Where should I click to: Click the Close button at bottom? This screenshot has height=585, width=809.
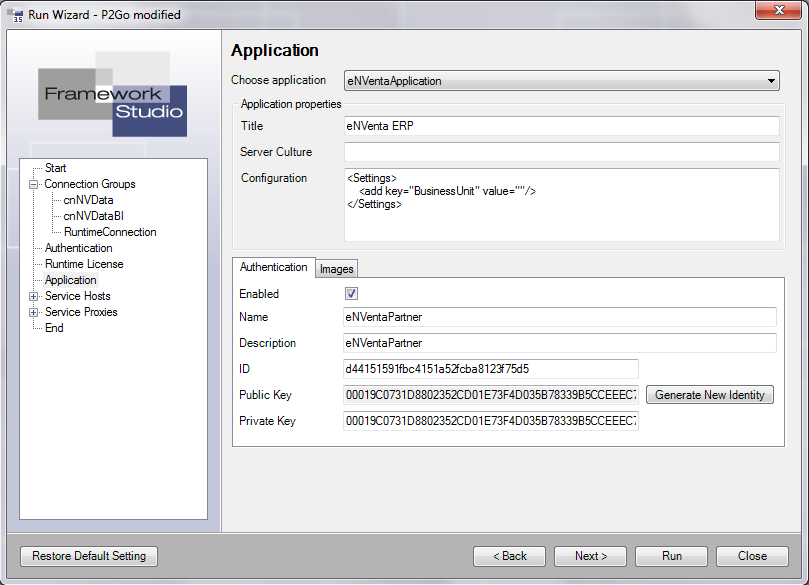(x=752, y=556)
